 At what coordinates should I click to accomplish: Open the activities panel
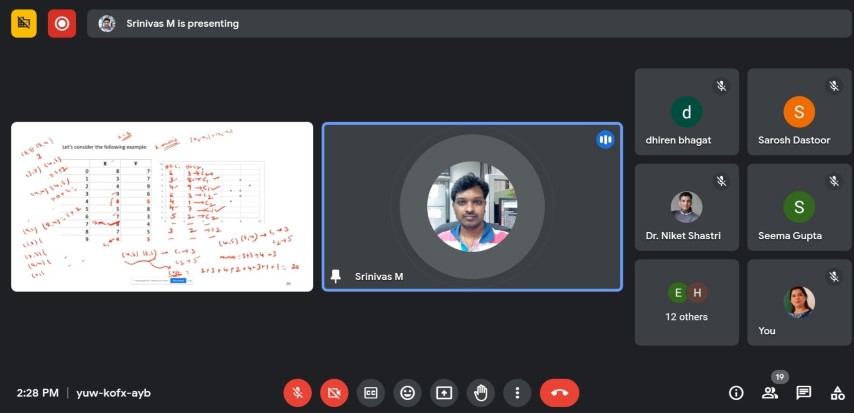(x=836, y=393)
